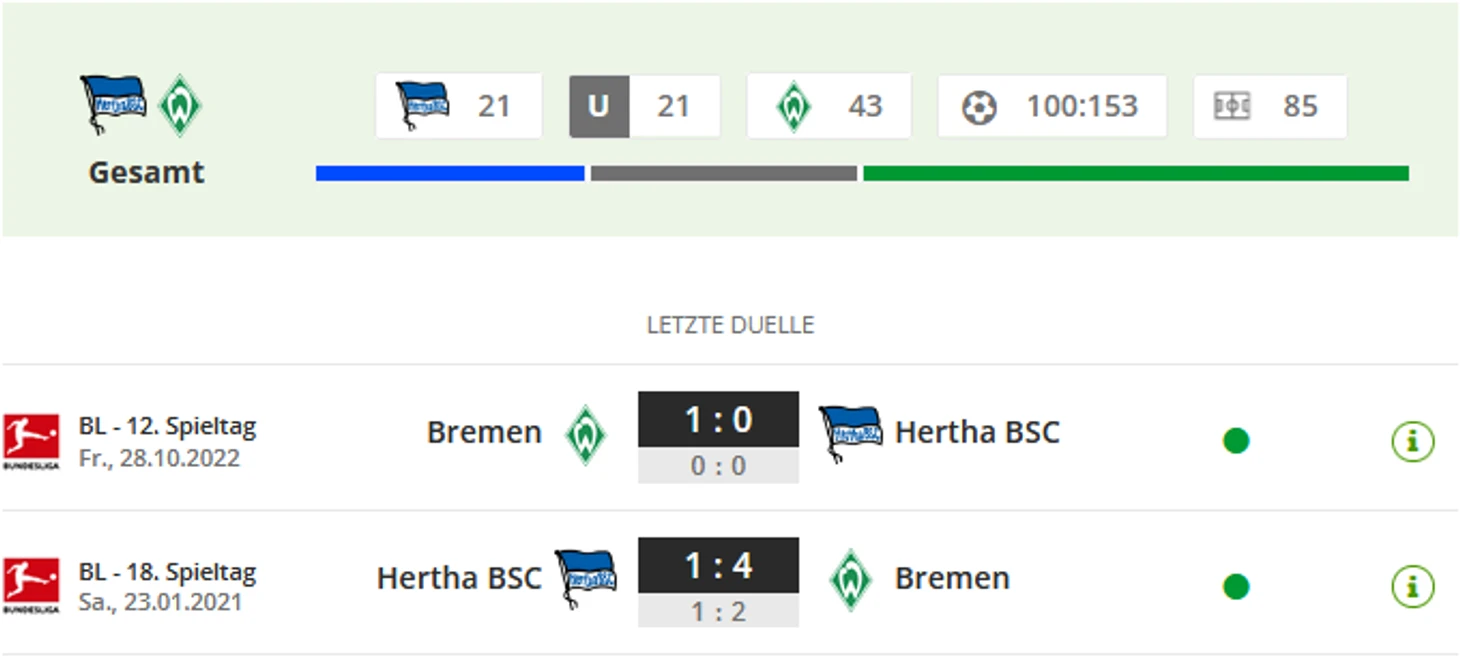
Task: Click Hertha BSC home team name in 2021 match
Action: point(459,578)
